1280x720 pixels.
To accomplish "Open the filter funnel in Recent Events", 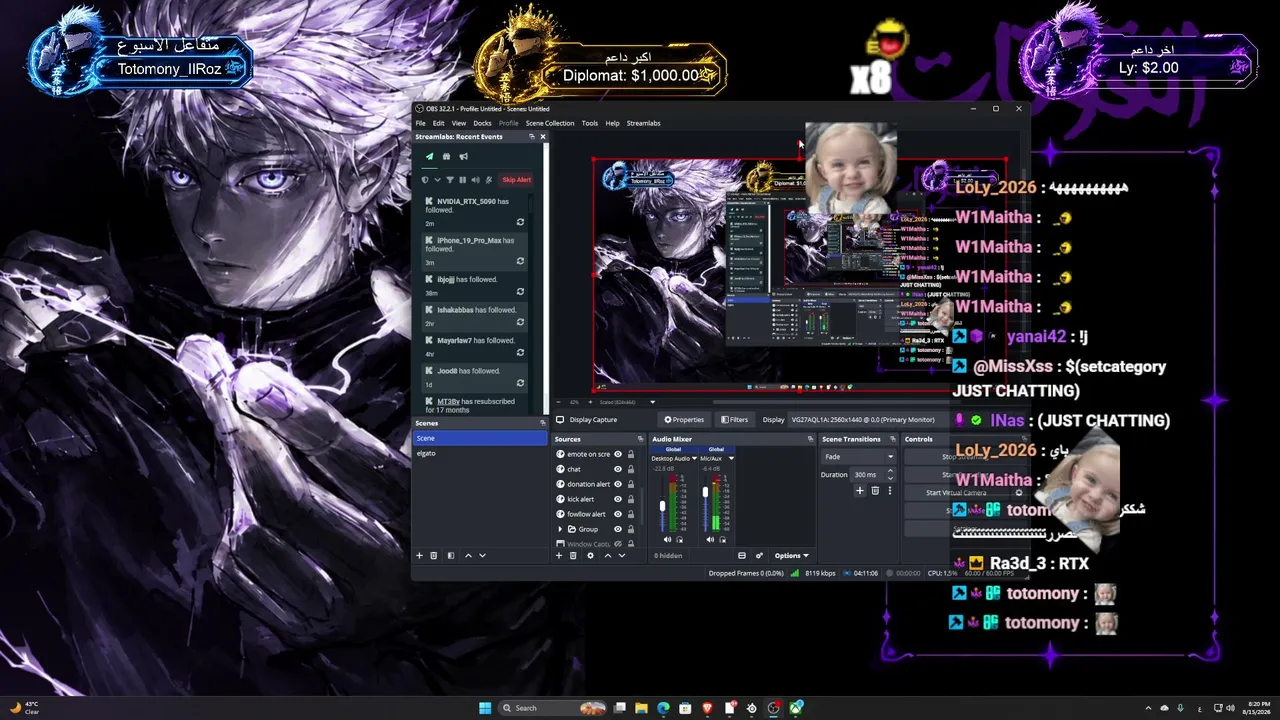I will pos(449,180).
